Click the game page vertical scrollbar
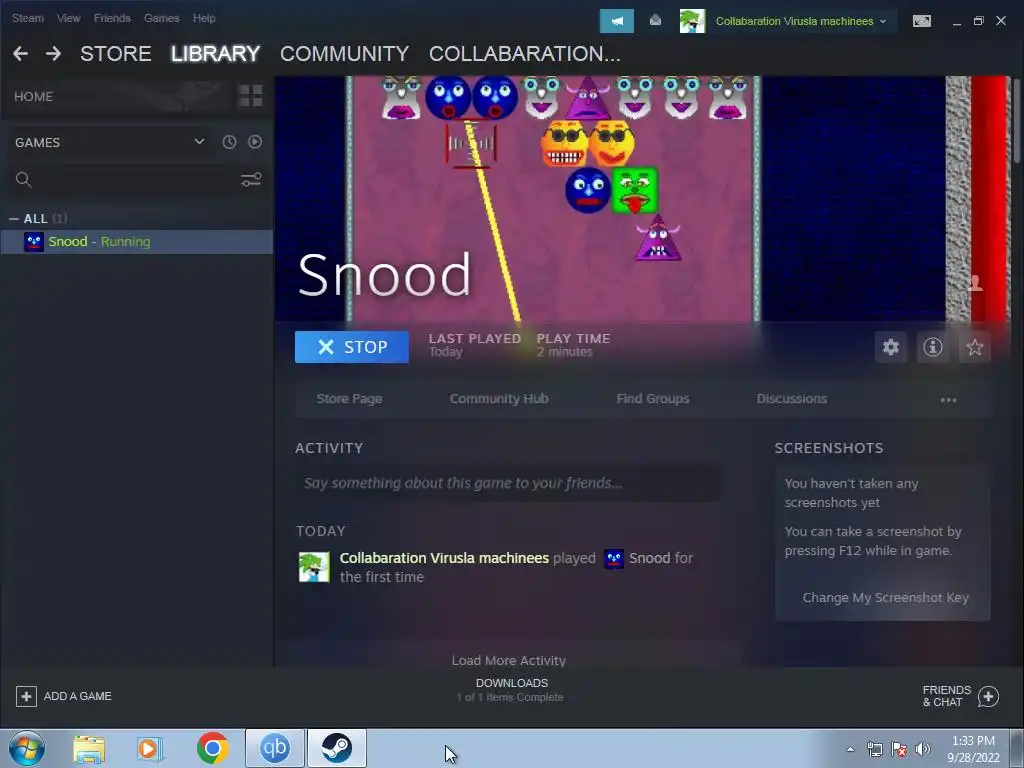The image size is (1024, 768). tap(1018, 120)
